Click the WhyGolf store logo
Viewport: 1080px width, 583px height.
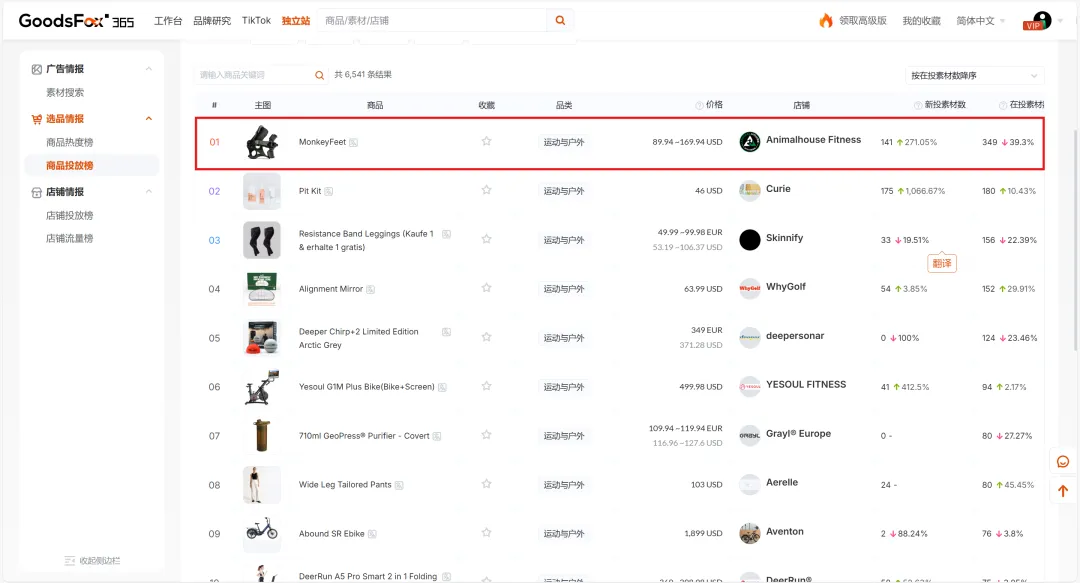[x=749, y=289]
